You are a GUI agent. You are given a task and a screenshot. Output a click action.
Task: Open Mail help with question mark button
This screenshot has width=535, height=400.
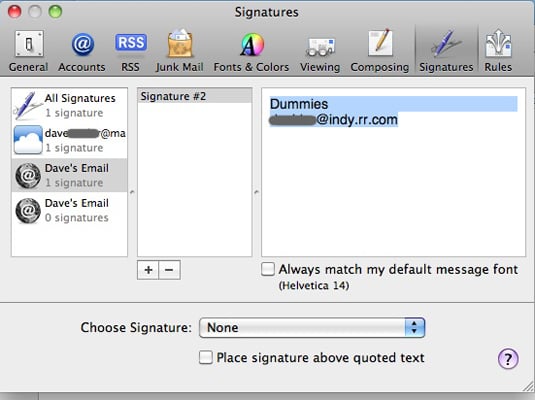tap(508, 359)
